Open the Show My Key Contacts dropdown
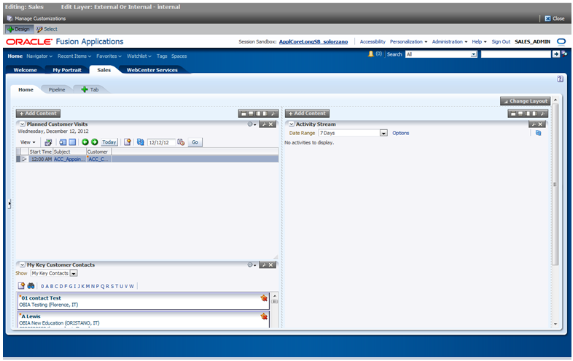Viewport: 573px width, 361px height. coord(73,273)
